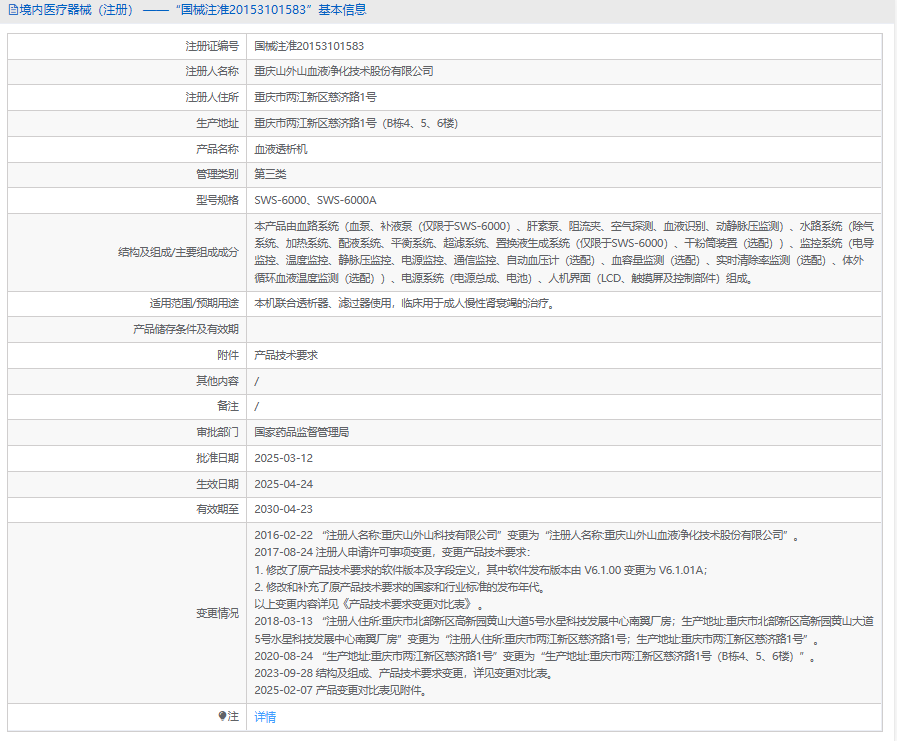Click the 有效期至 value 2030-04-23
897x741 pixels.
click(283, 509)
